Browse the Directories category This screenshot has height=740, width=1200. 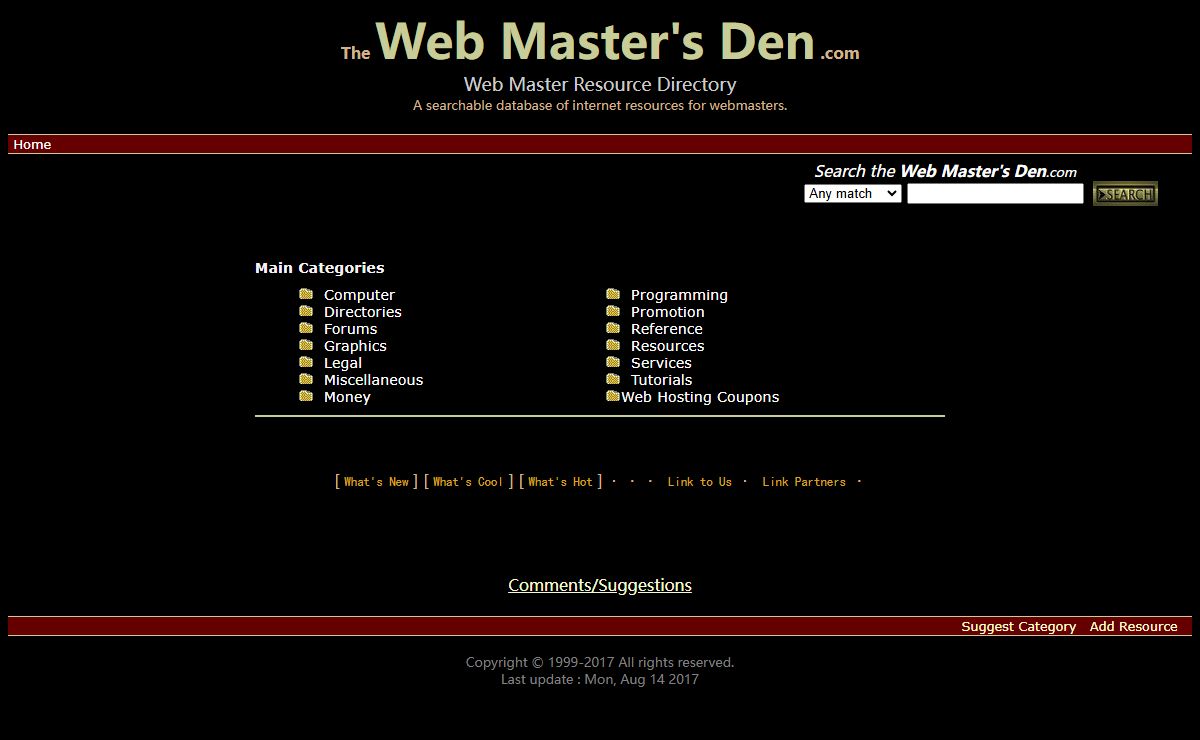[x=362, y=312]
